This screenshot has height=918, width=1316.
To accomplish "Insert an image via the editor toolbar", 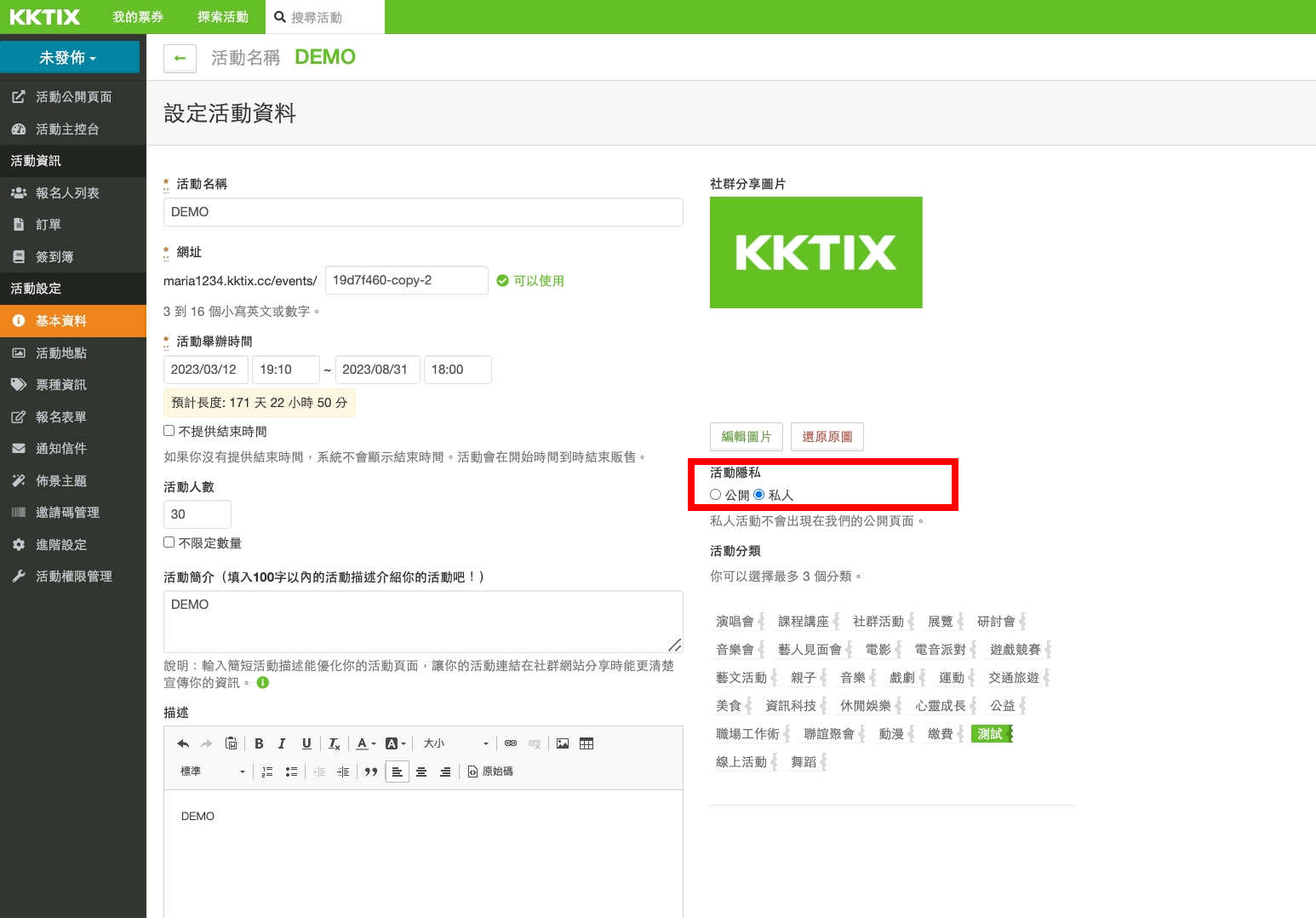I will point(563,743).
